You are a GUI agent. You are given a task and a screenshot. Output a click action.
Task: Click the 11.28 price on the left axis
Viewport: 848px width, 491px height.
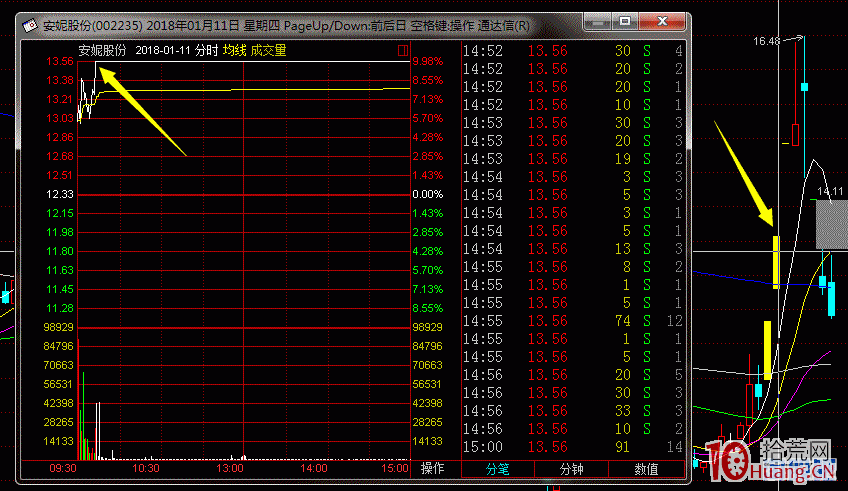59,308
